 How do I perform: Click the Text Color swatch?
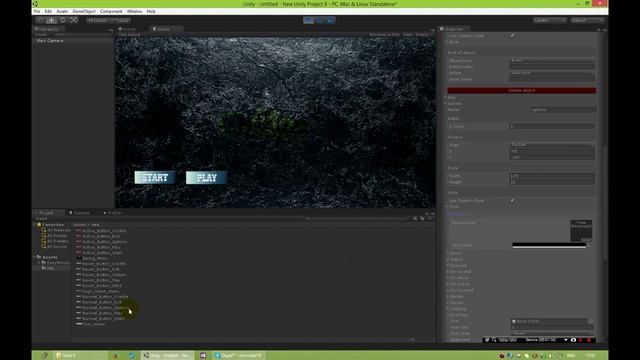[549, 245]
